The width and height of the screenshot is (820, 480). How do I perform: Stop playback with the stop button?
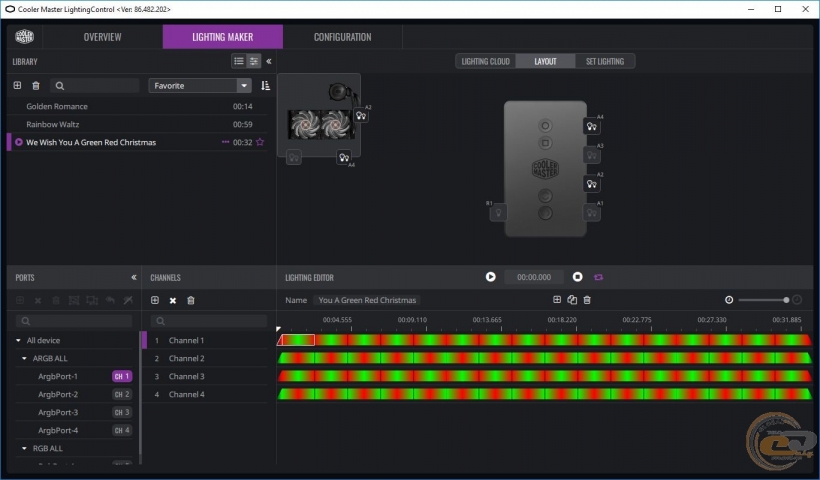pos(577,277)
